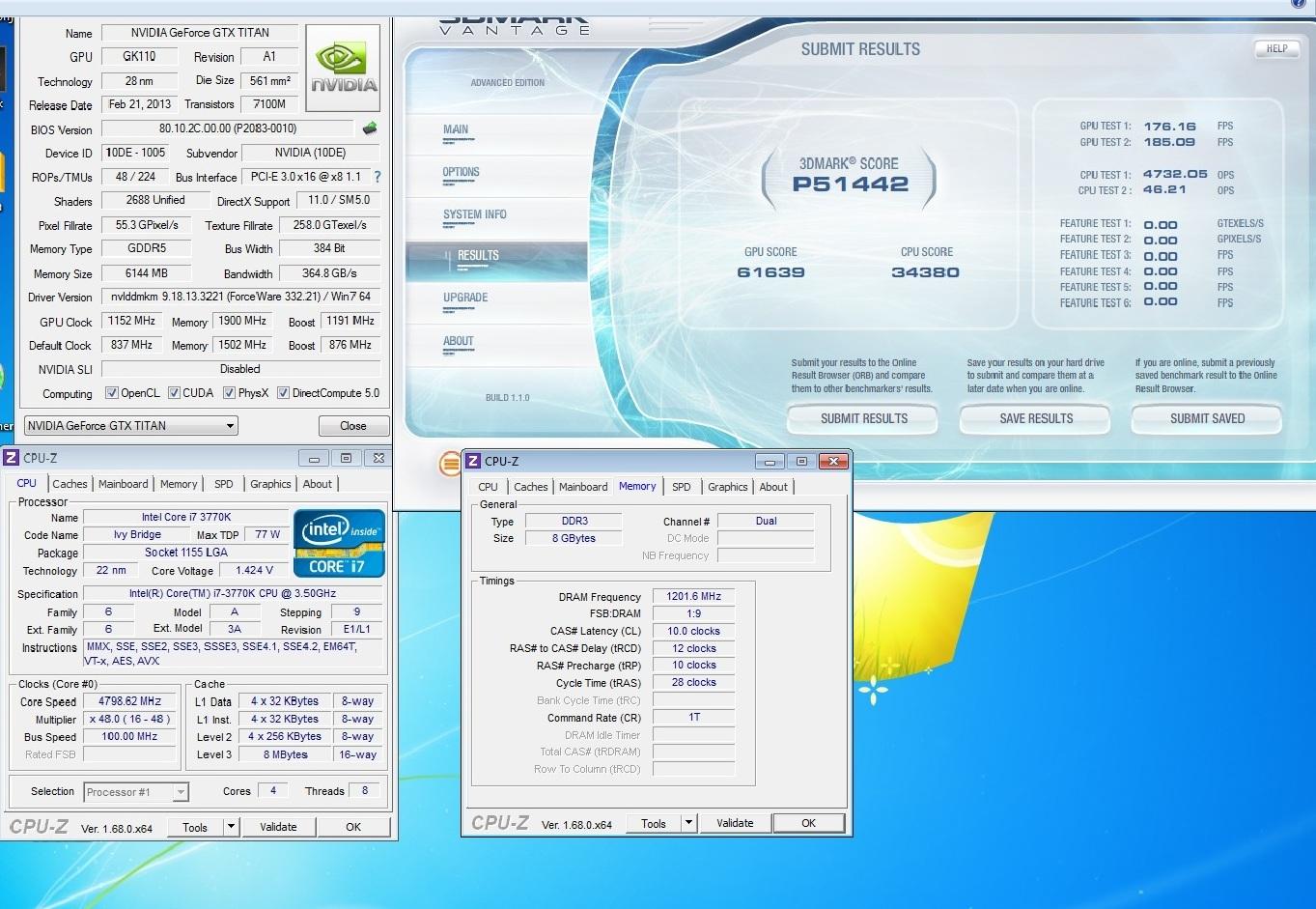Viewport: 1316px width, 909px height.
Task: Click the CPU-Z icon in left window title
Action: 12,458
